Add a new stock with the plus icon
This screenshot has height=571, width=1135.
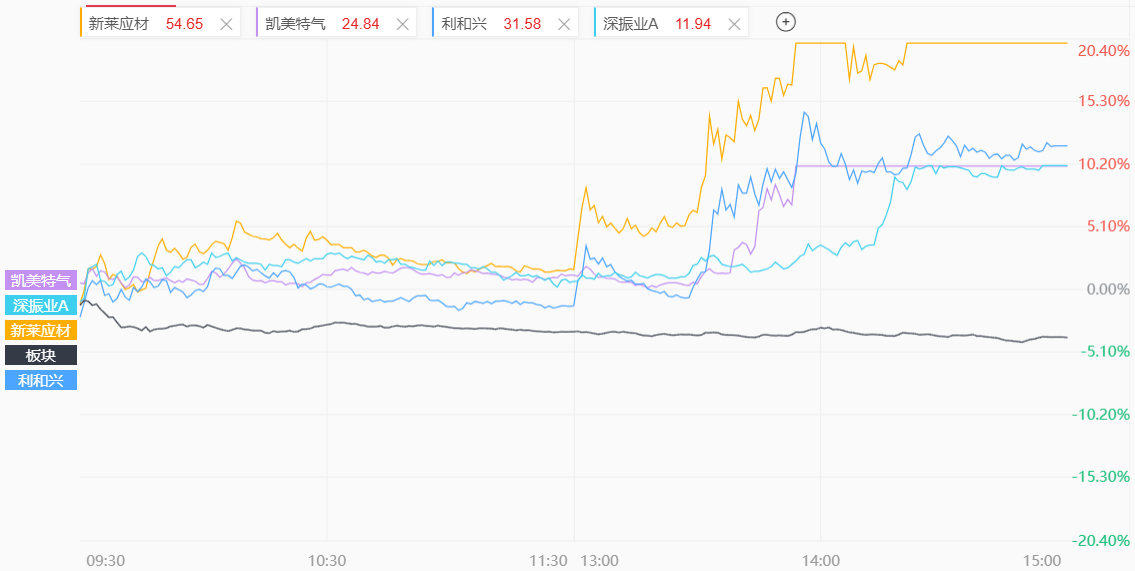tap(786, 22)
